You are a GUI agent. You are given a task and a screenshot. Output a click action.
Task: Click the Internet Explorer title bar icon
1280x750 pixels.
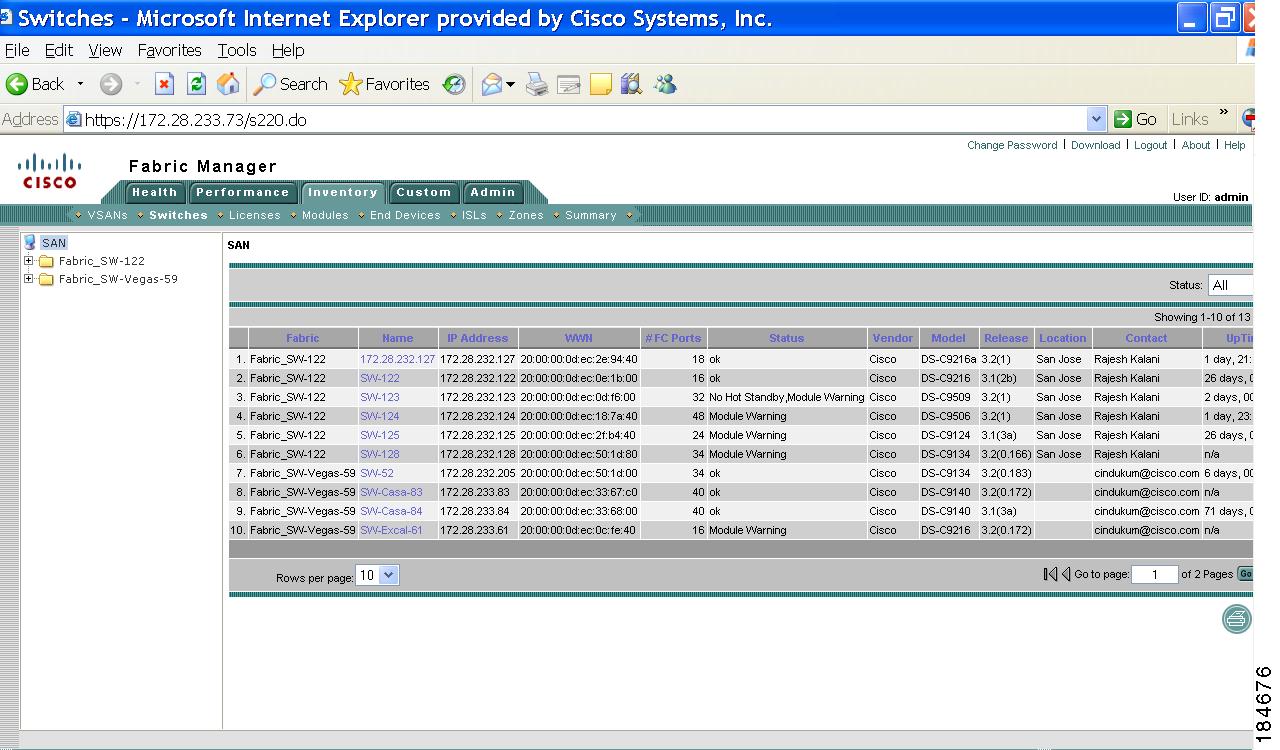(7, 17)
